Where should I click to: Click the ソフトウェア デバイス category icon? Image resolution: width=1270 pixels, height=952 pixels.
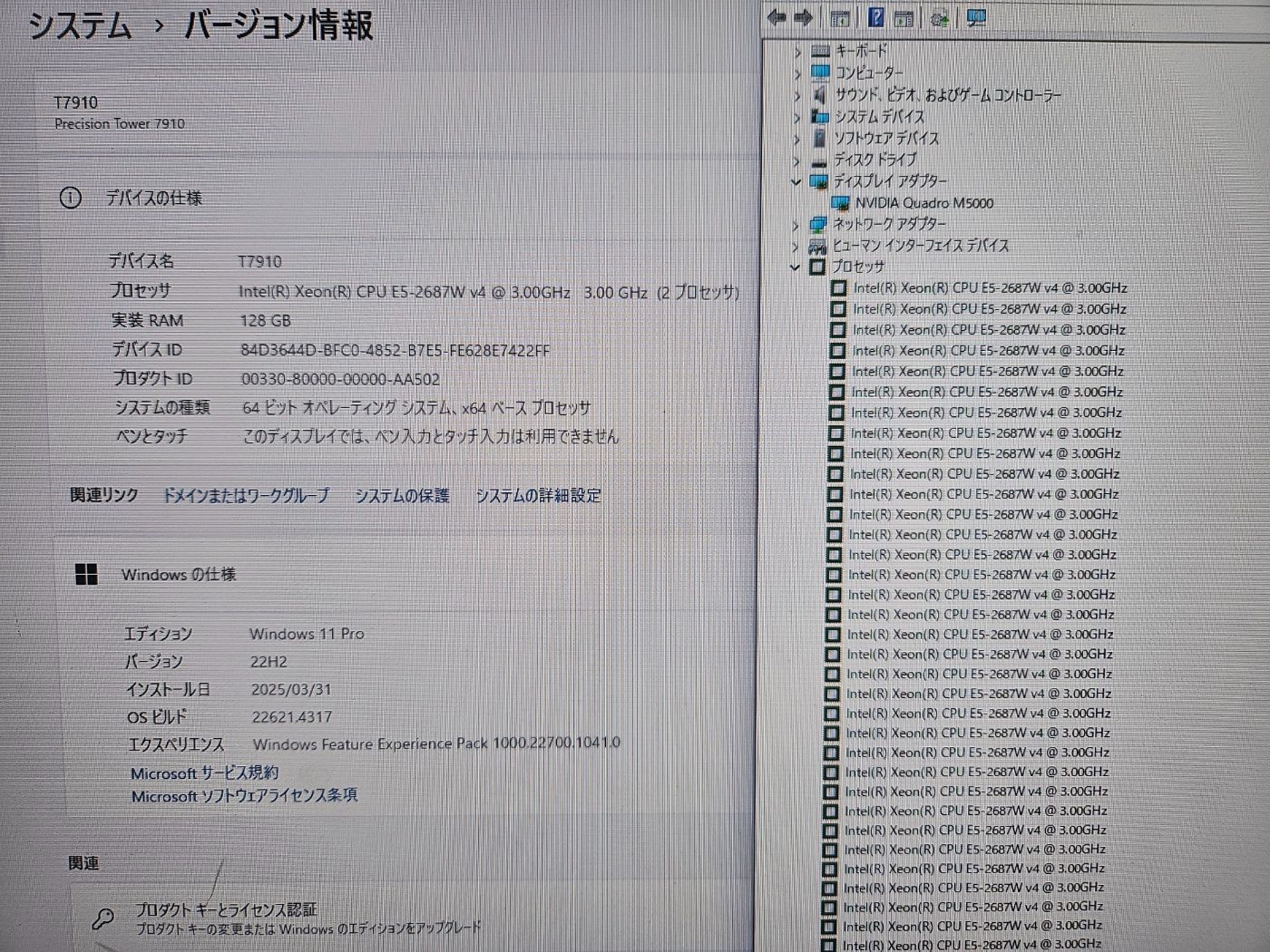(x=819, y=138)
